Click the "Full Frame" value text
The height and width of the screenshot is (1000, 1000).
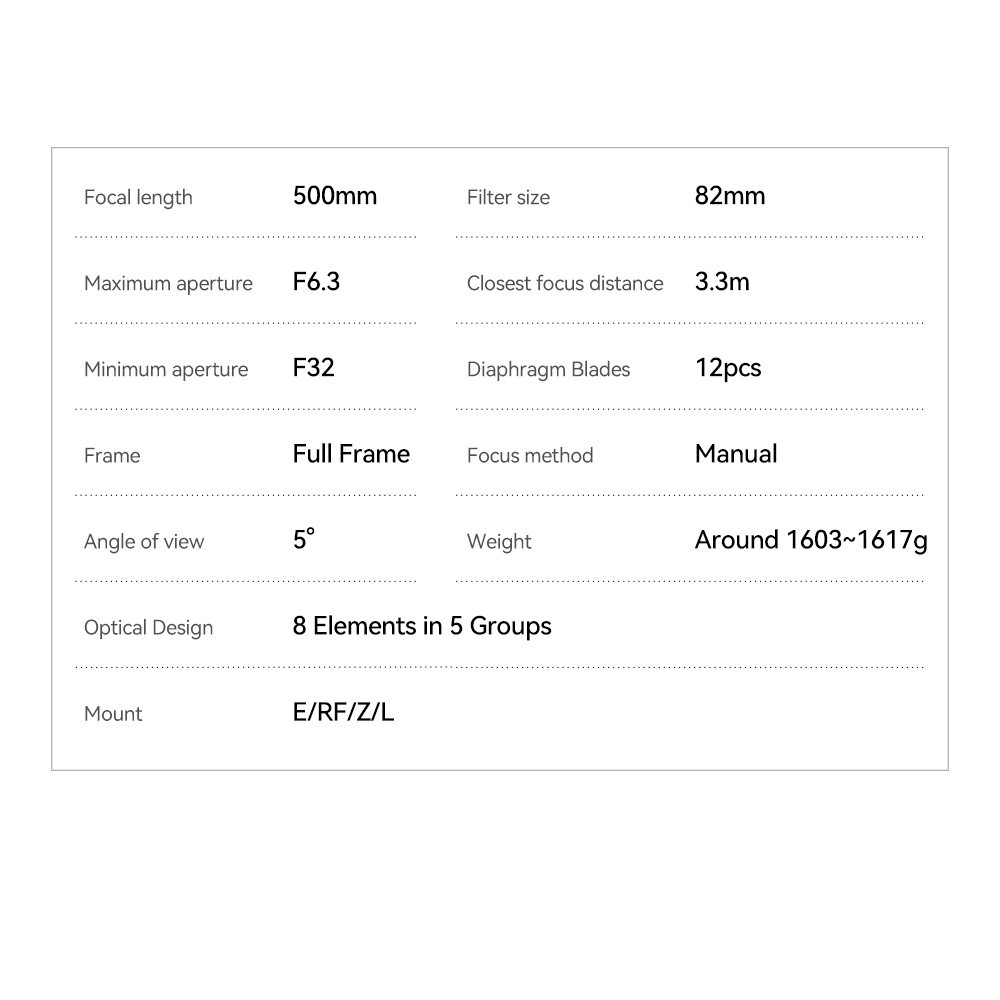[351, 454]
